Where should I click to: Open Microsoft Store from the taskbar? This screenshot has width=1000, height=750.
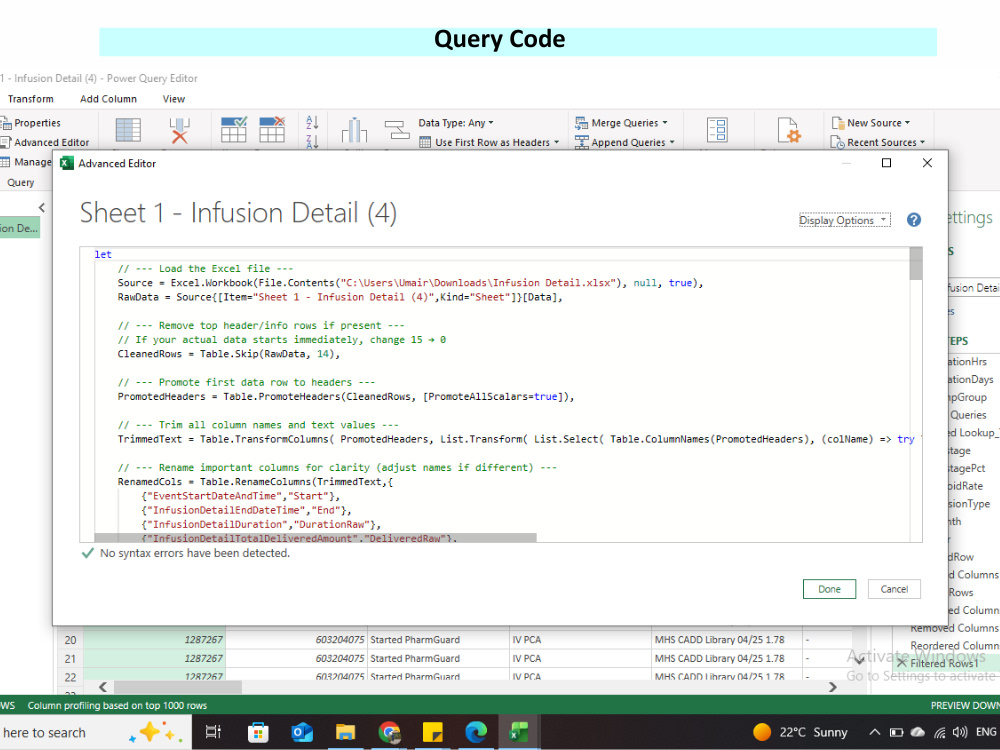[258, 732]
